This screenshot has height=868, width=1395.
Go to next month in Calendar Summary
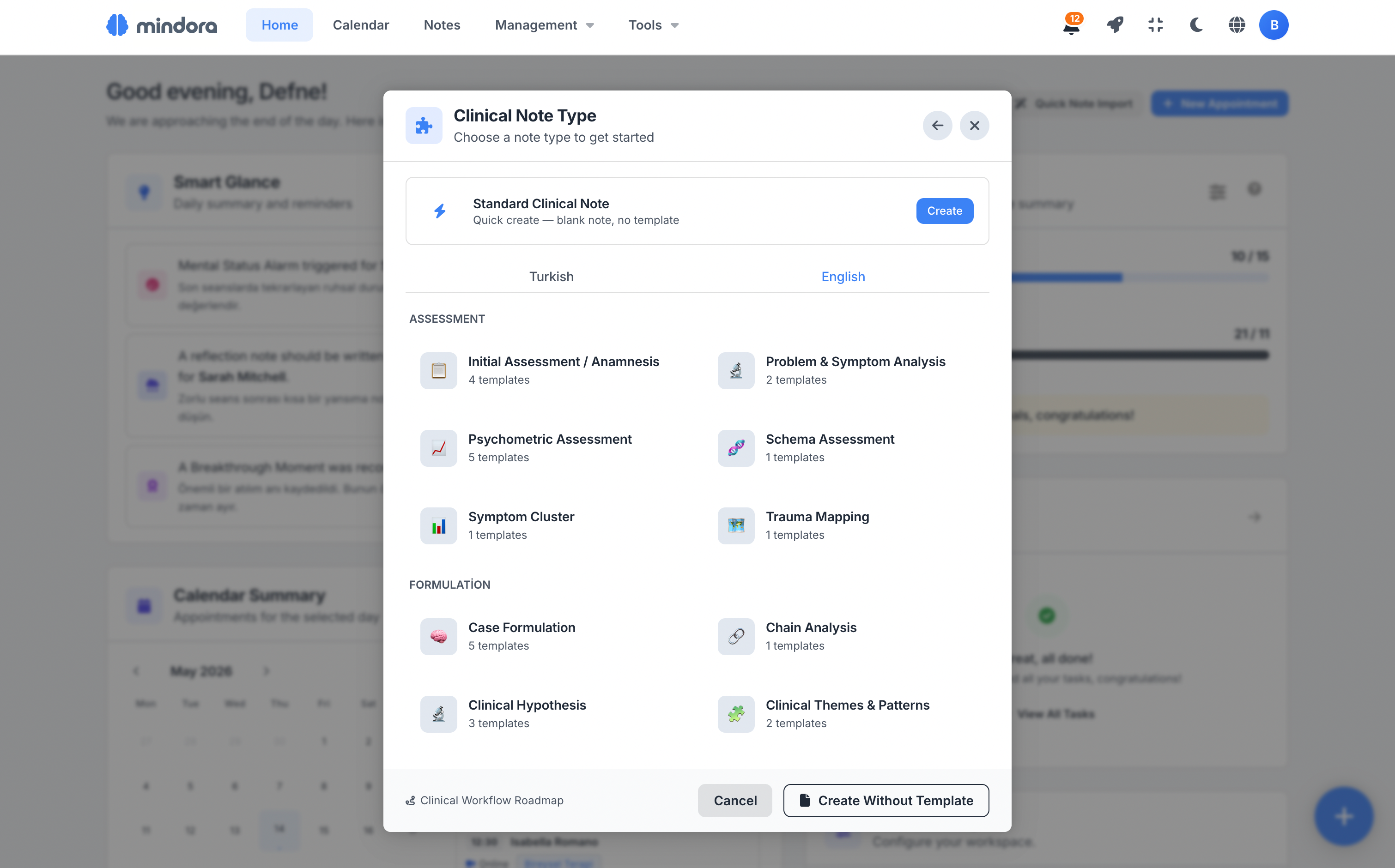coord(267,670)
